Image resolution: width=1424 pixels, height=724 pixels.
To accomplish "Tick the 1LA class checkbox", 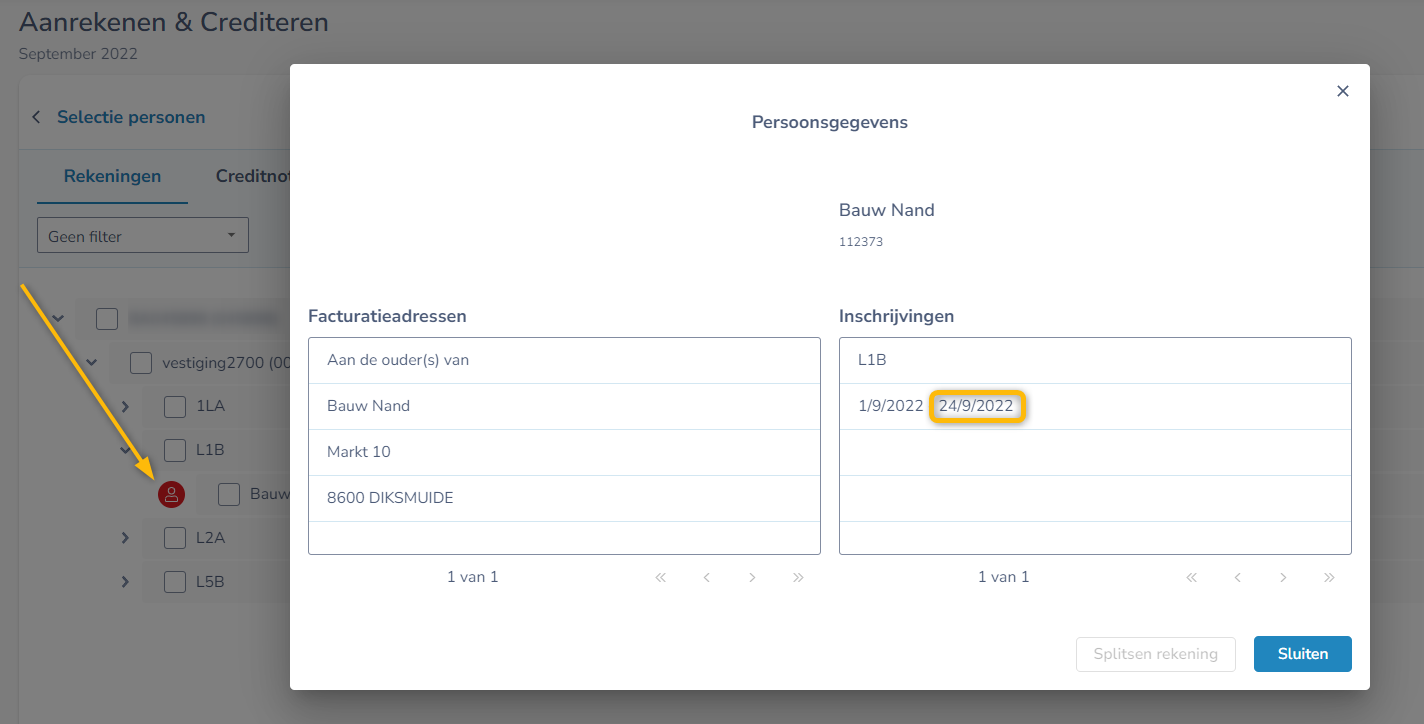I will click(175, 406).
